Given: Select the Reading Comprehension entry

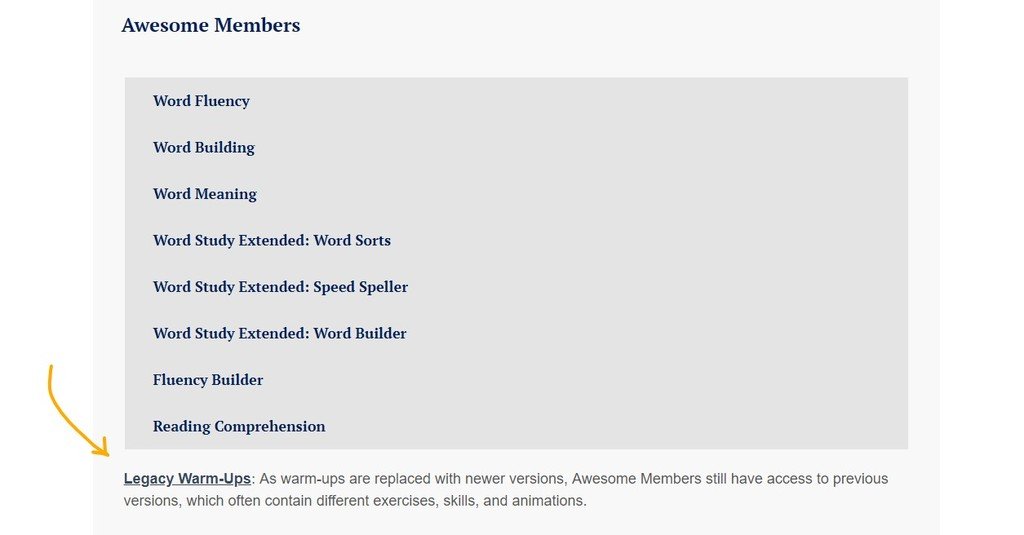Looking at the screenshot, I should point(239,426).
